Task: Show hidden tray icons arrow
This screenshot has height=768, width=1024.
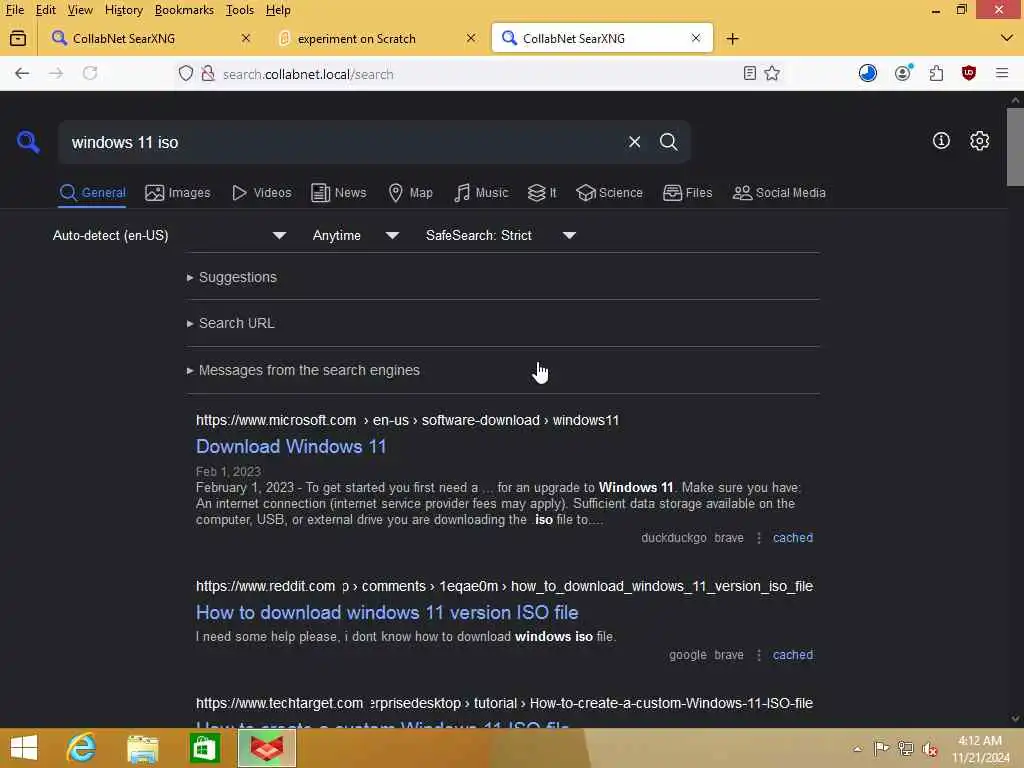Action: point(857,748)
